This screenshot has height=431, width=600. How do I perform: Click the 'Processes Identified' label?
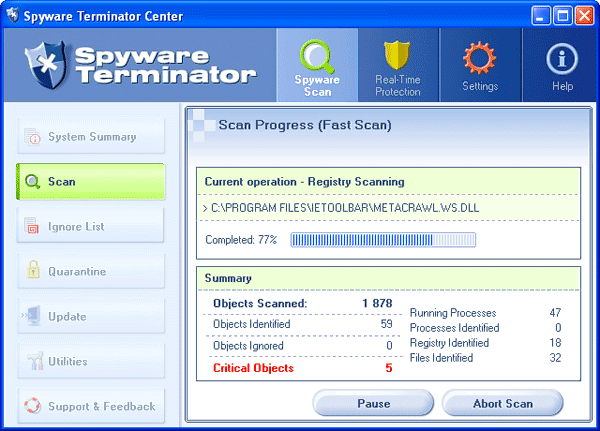point(454,328)
